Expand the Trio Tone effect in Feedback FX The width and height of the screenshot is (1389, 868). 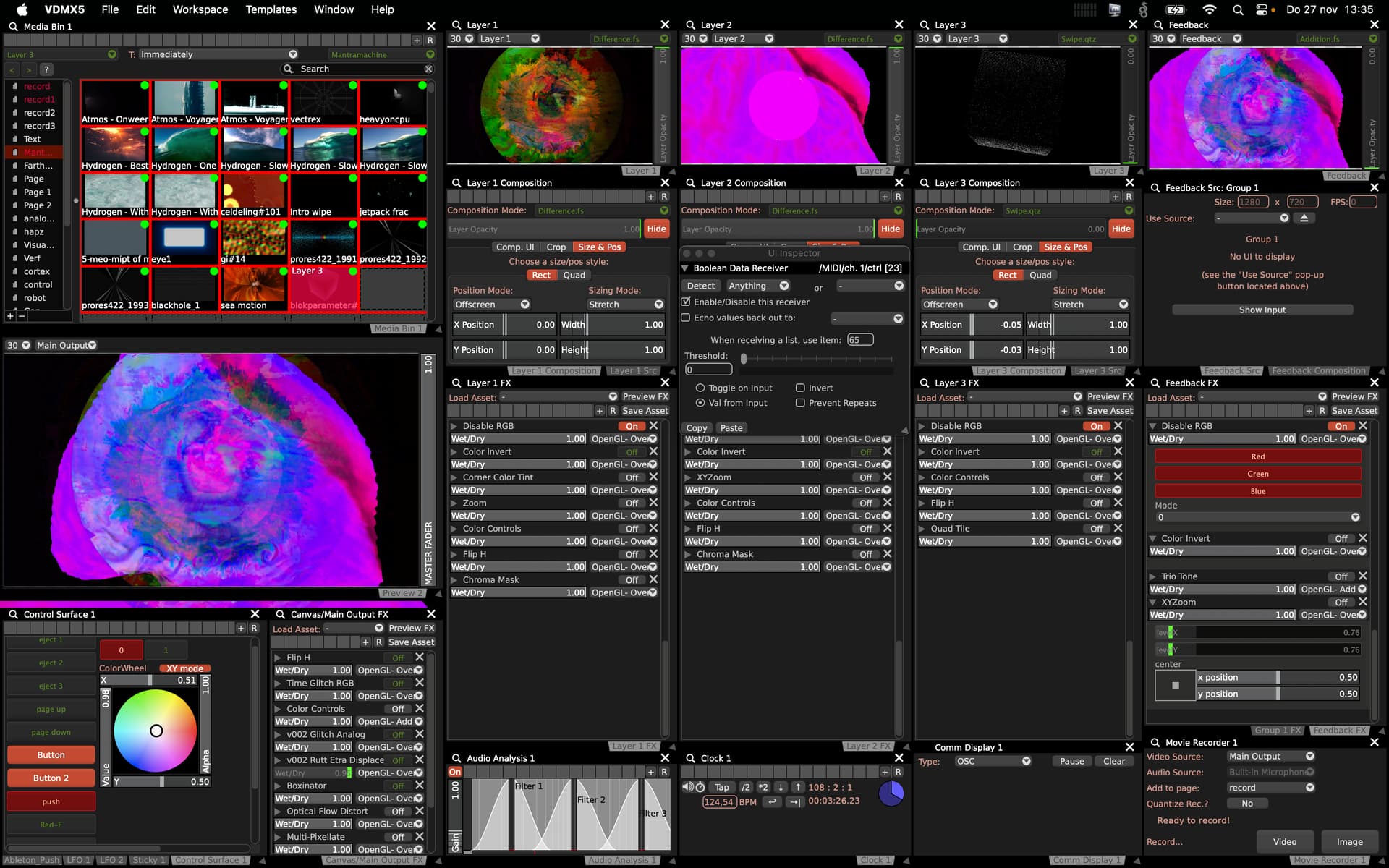point(1152,576)
